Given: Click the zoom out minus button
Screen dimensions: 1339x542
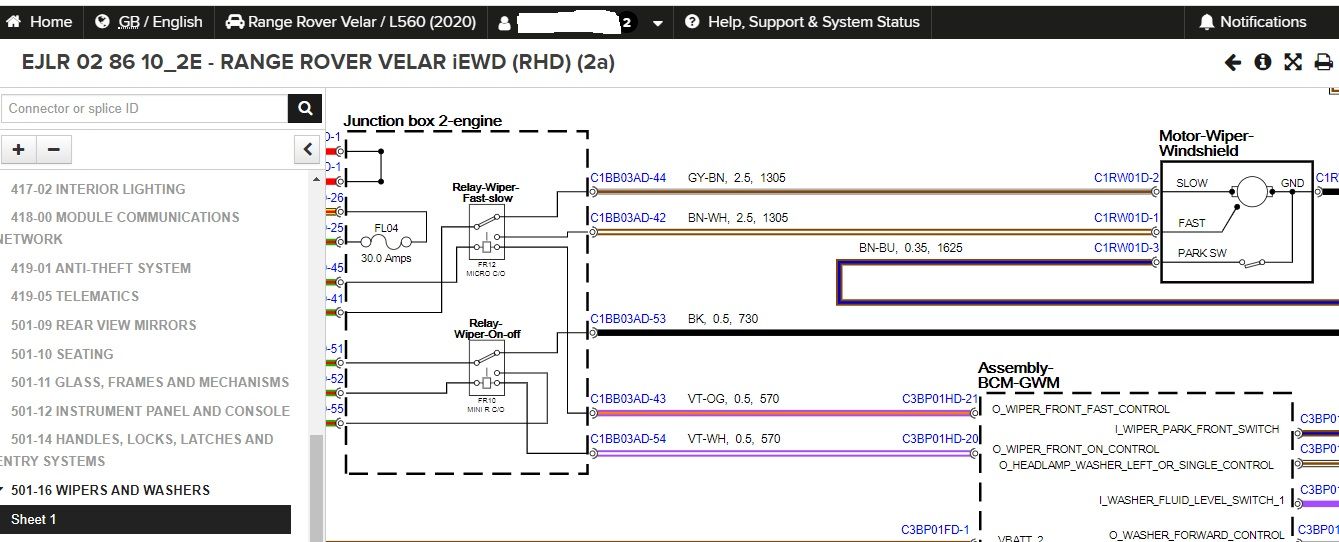Looking at the screenshot, I should [54, 150].
